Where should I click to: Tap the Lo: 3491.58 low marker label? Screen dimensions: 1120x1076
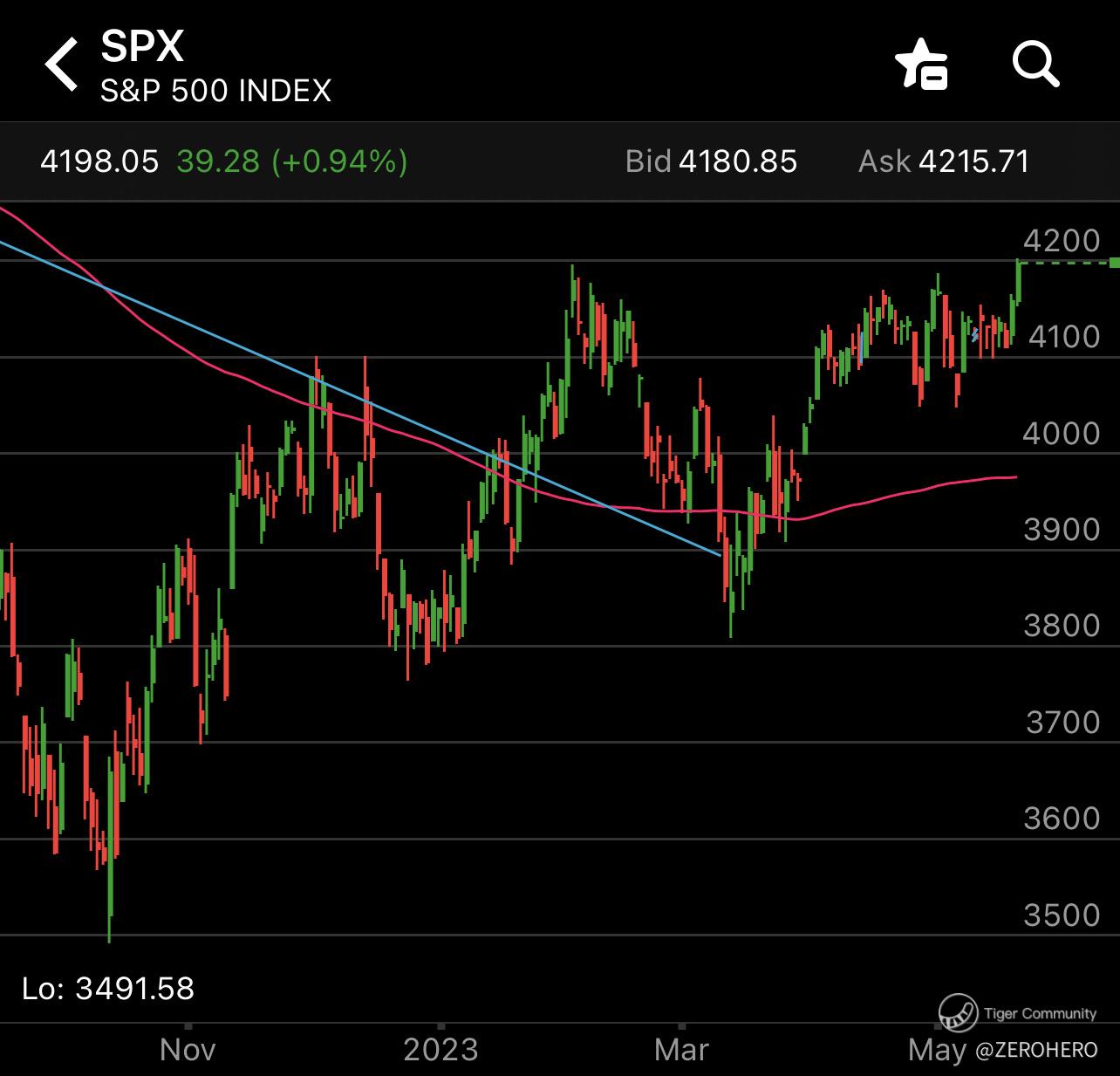point(108,989)
